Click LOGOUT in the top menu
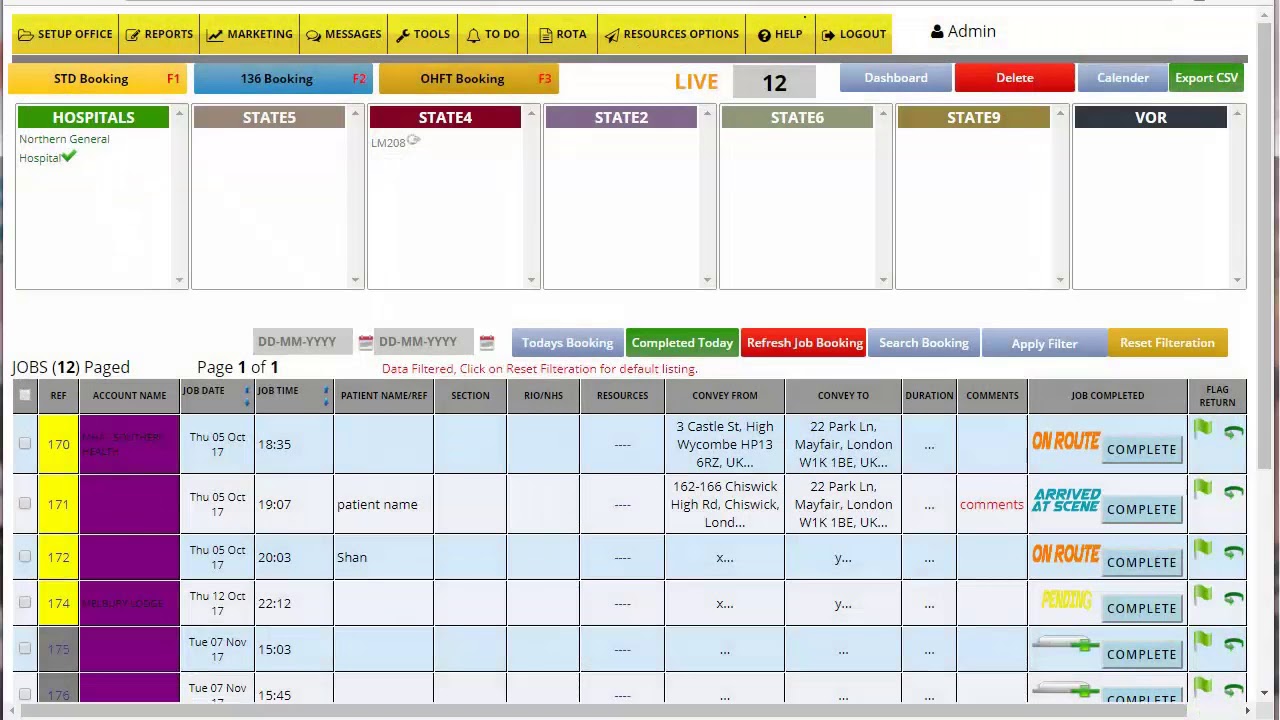 tap(854, 34)
